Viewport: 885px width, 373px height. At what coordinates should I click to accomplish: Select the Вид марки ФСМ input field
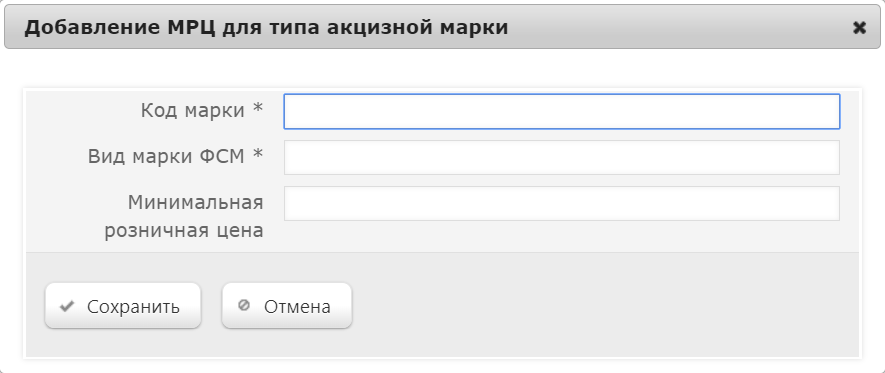562,157
